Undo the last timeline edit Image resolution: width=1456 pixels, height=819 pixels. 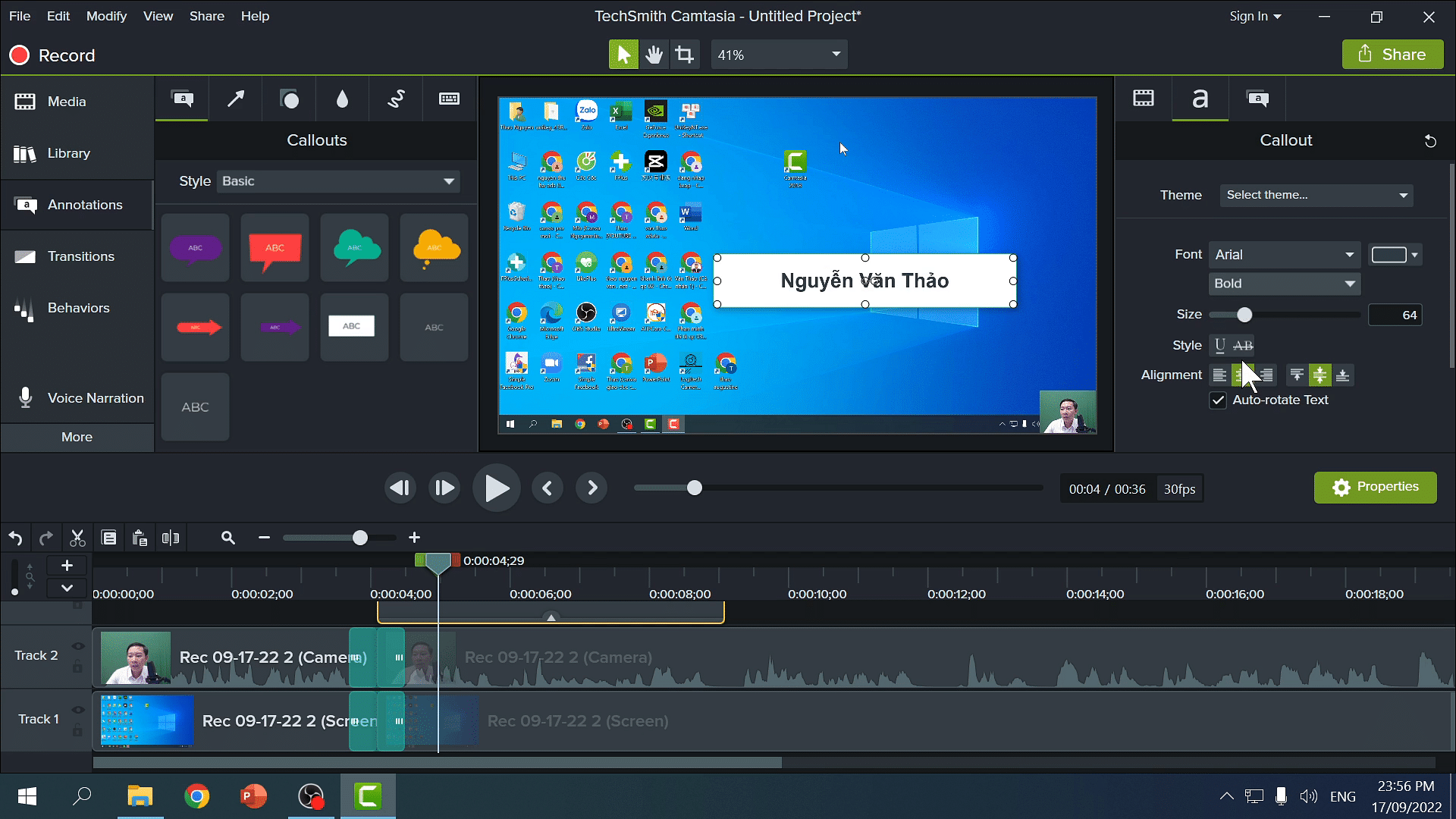(x=15, y=538)
